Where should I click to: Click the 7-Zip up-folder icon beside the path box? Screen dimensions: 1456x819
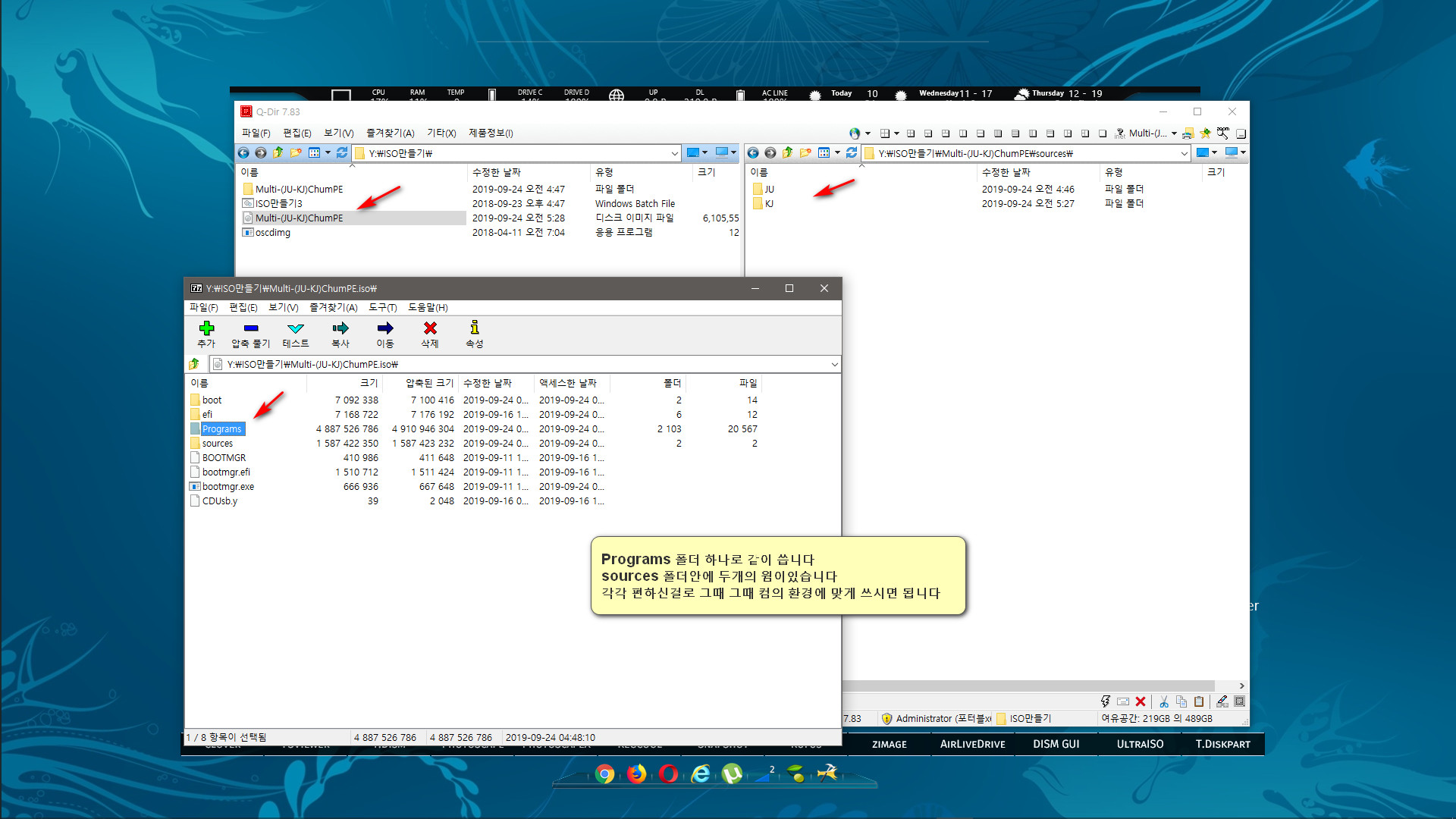pyautogui.click(x=194, y=364)
